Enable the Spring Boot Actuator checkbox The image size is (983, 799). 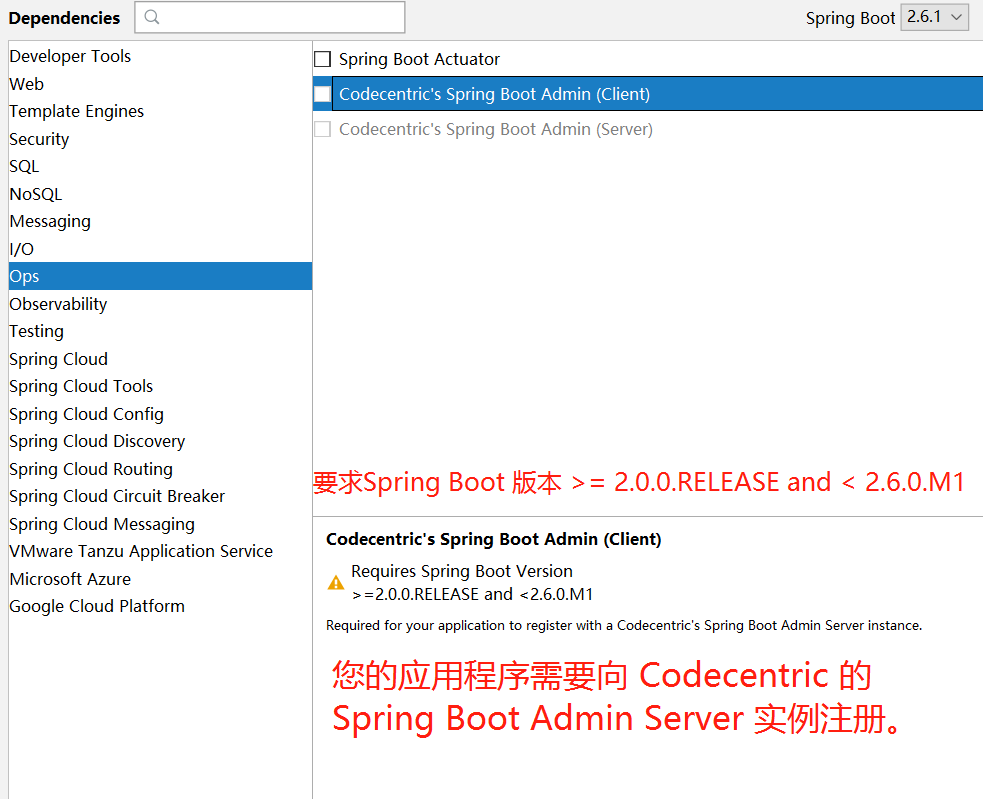[322, 59]
